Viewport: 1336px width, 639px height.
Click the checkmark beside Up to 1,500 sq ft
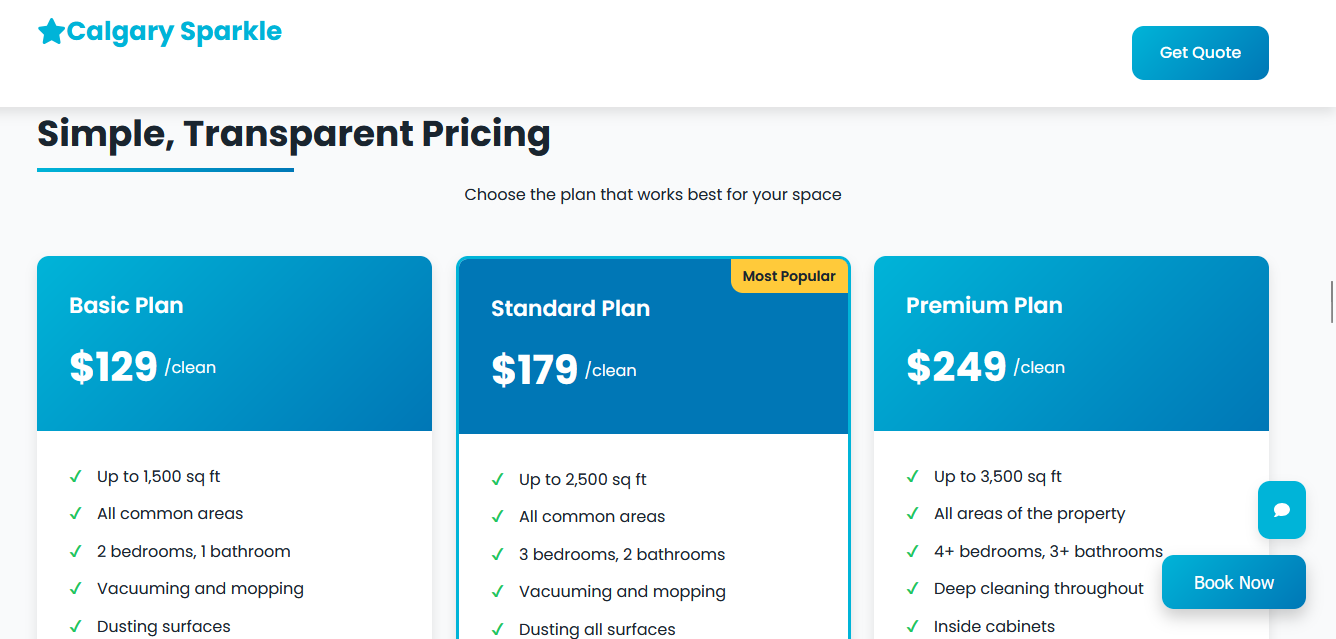click(x=75, y=477)
